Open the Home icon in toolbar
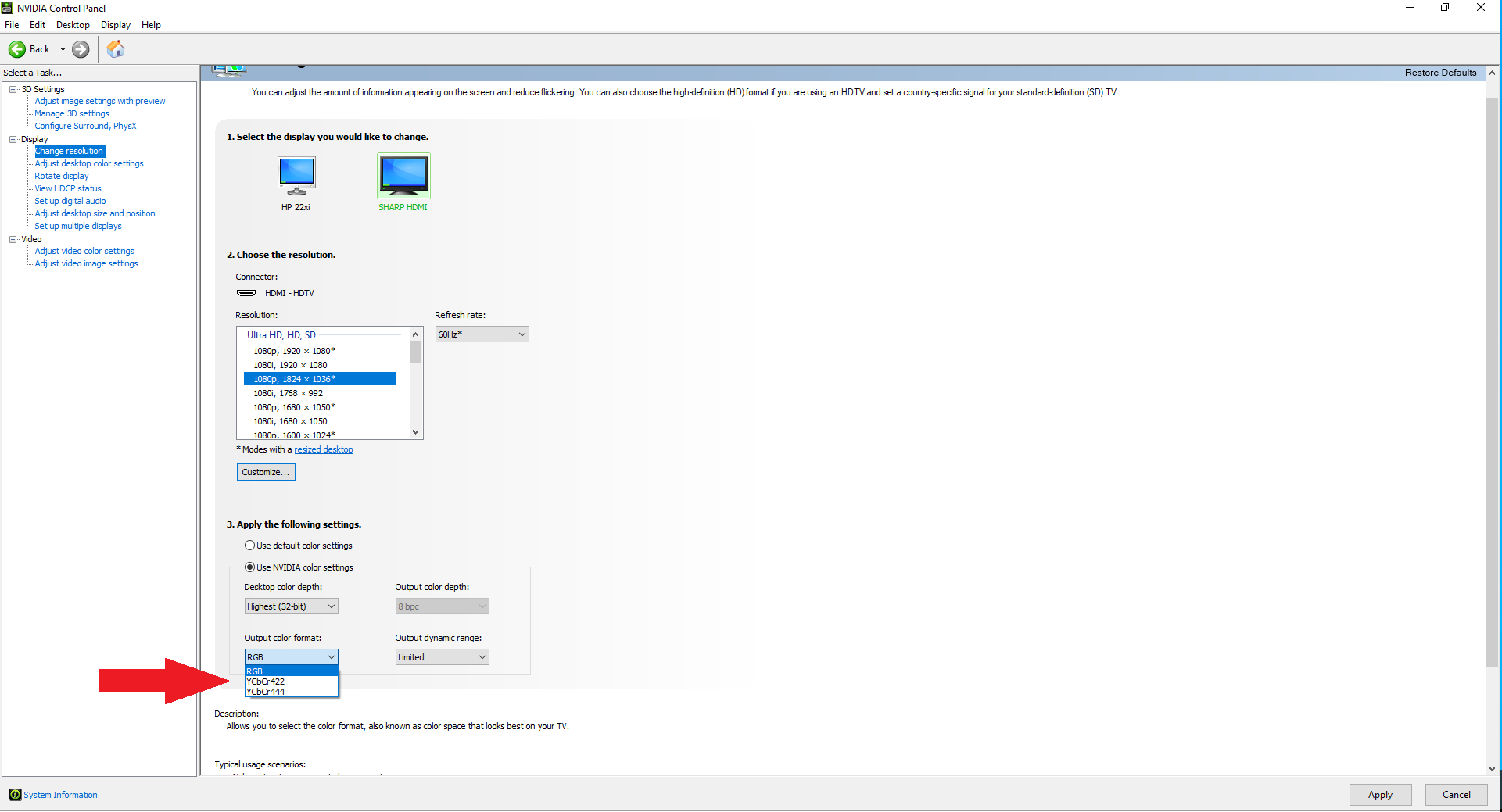This screenshot has height=812, width=1502. (116, 49)
